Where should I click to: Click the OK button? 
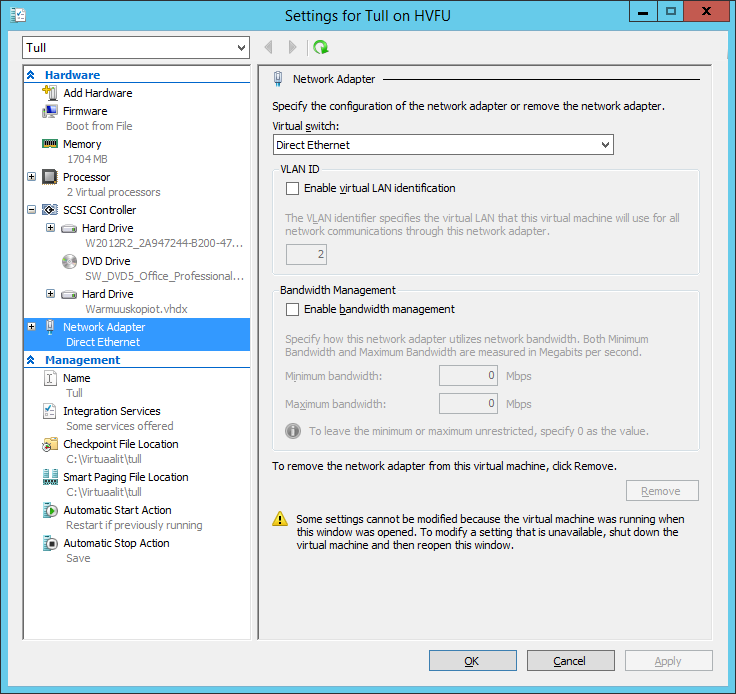click(472, 661)
